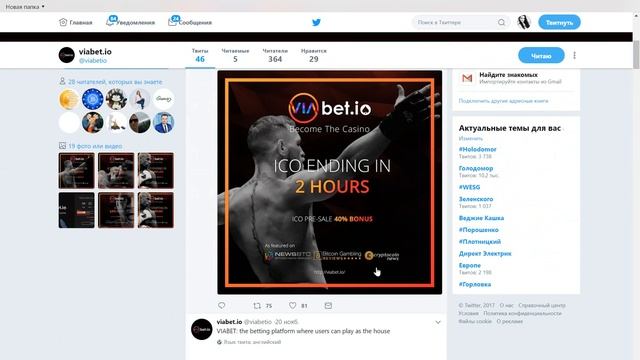
Task: Open the Gmail contacts import icon
Action: pos(467,78)
